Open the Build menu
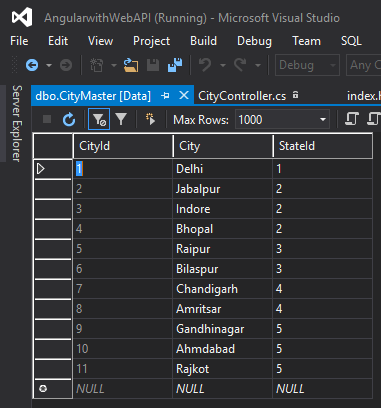 coord(203,41)
